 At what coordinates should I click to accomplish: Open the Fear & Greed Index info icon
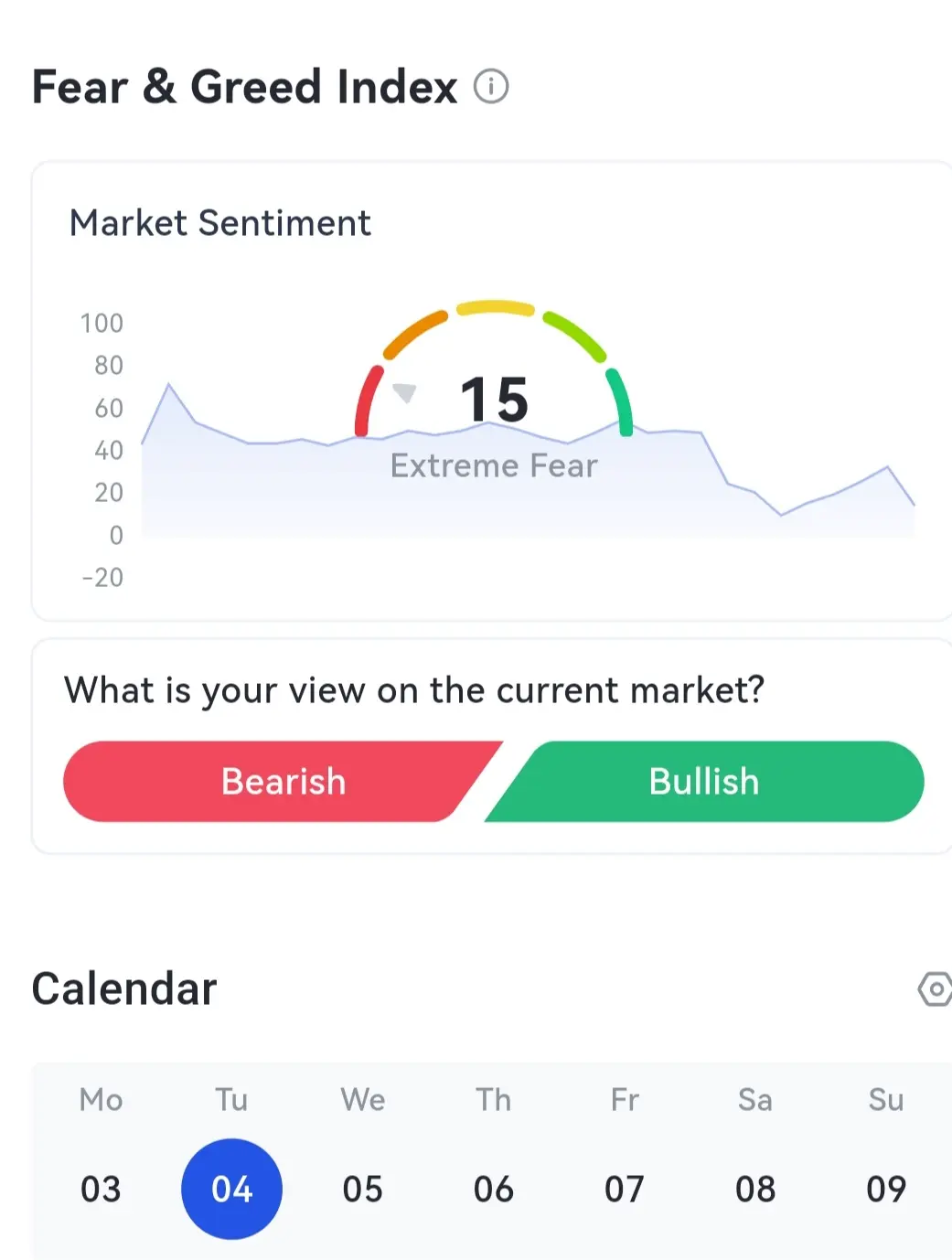[491, 87]
